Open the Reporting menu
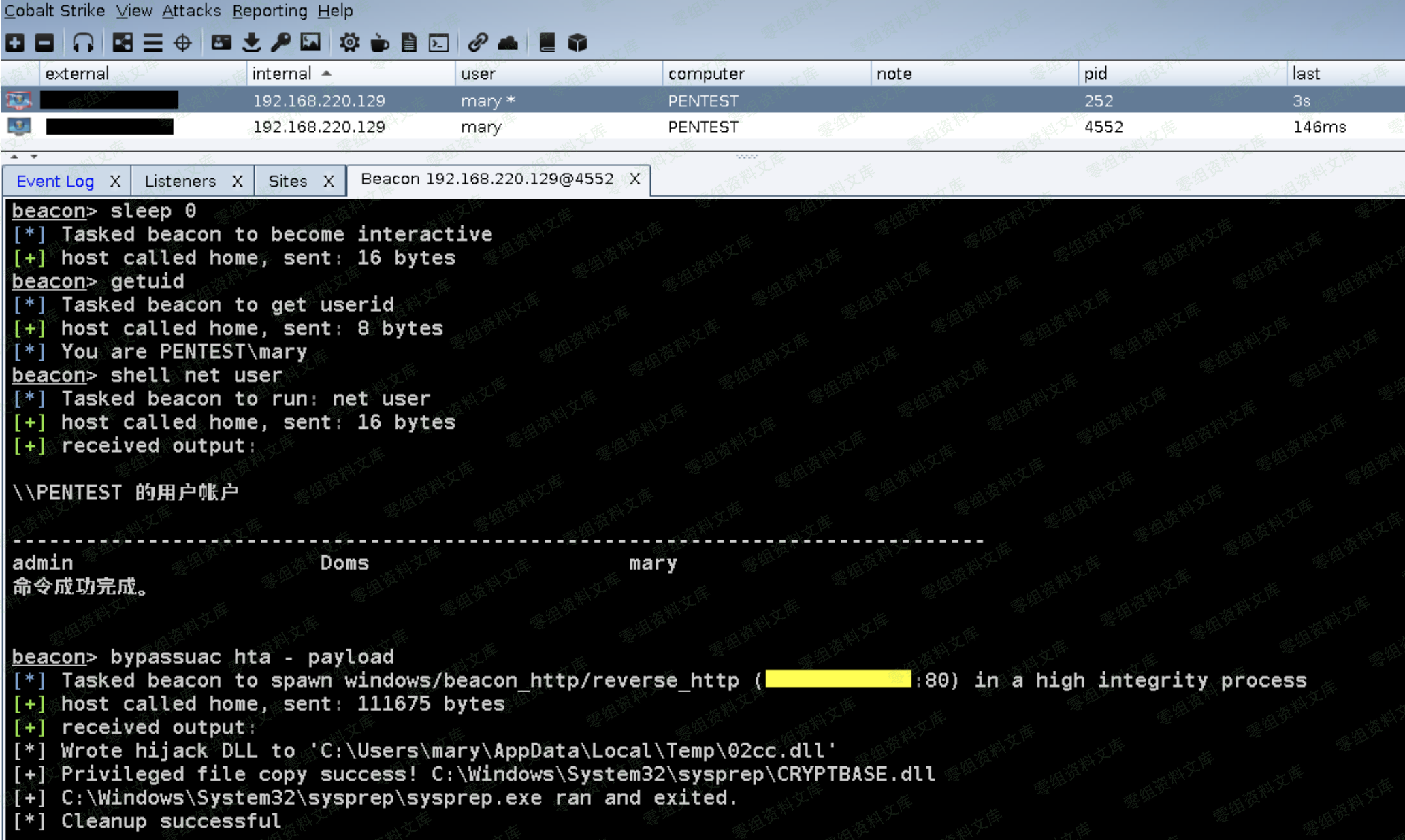This screenshot has width=1405, height=840. coord(270,11)
